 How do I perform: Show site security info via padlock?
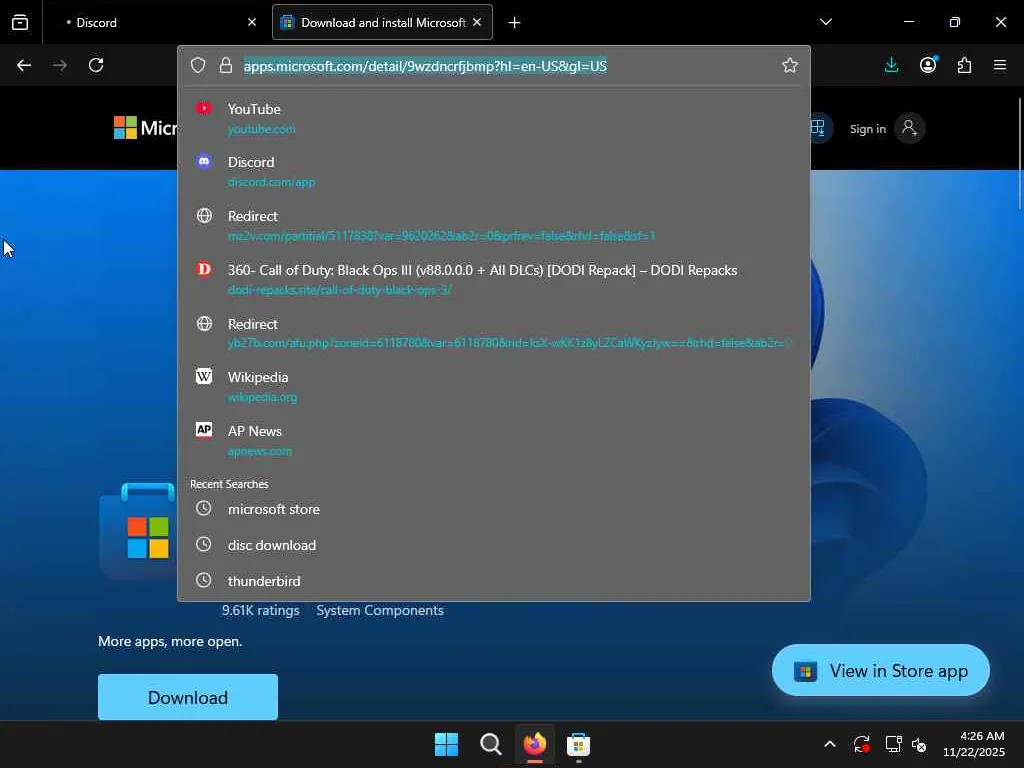(x=226, y=65)
